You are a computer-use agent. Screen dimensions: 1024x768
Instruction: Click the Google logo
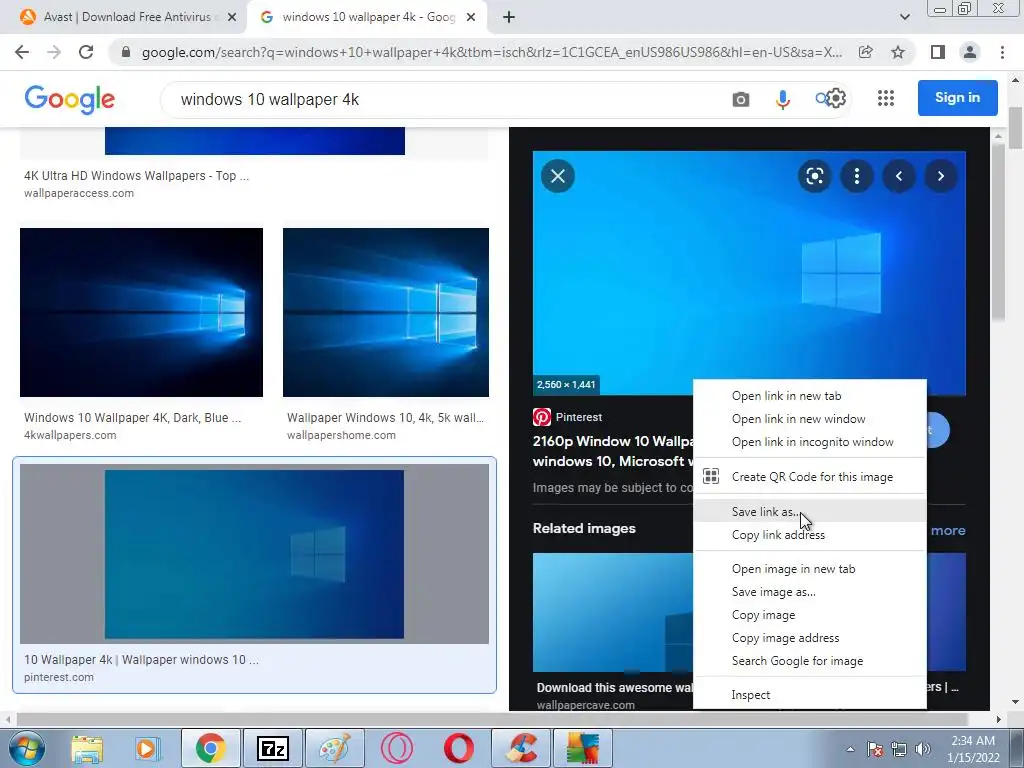coord(70,99)
